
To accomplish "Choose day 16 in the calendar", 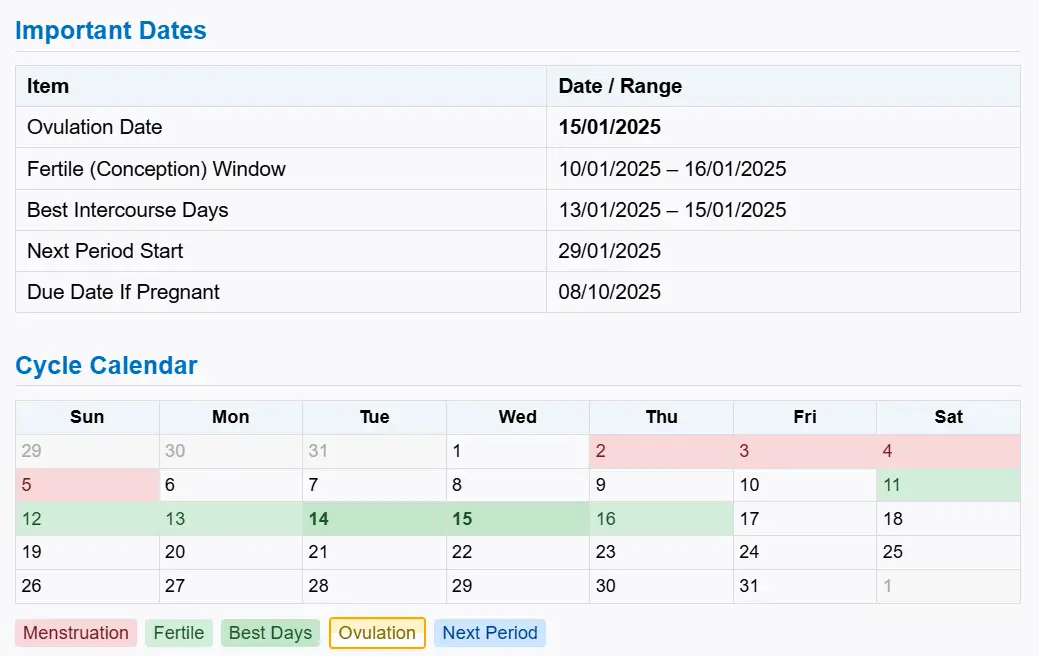I will coord(660,519).
